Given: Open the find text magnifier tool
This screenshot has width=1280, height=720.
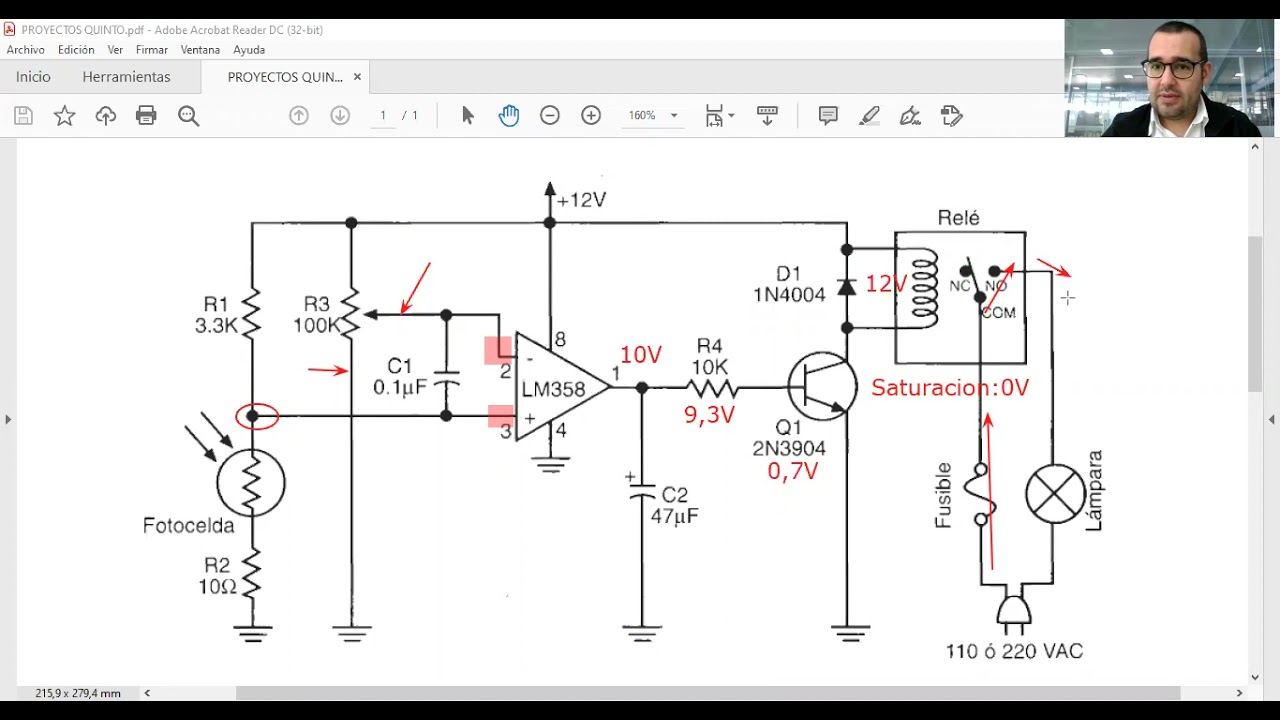Looking at the screenshot, I should [x=189, y=116].
